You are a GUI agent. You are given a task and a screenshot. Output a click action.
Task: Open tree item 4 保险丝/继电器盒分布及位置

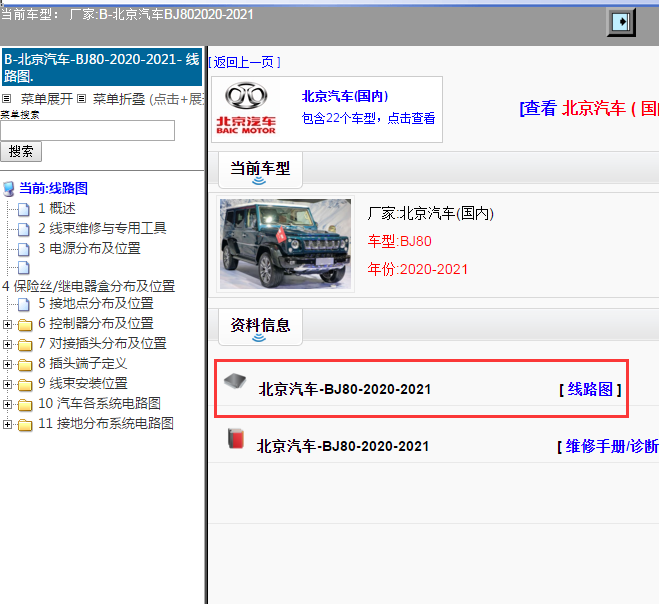pos(88,286)
